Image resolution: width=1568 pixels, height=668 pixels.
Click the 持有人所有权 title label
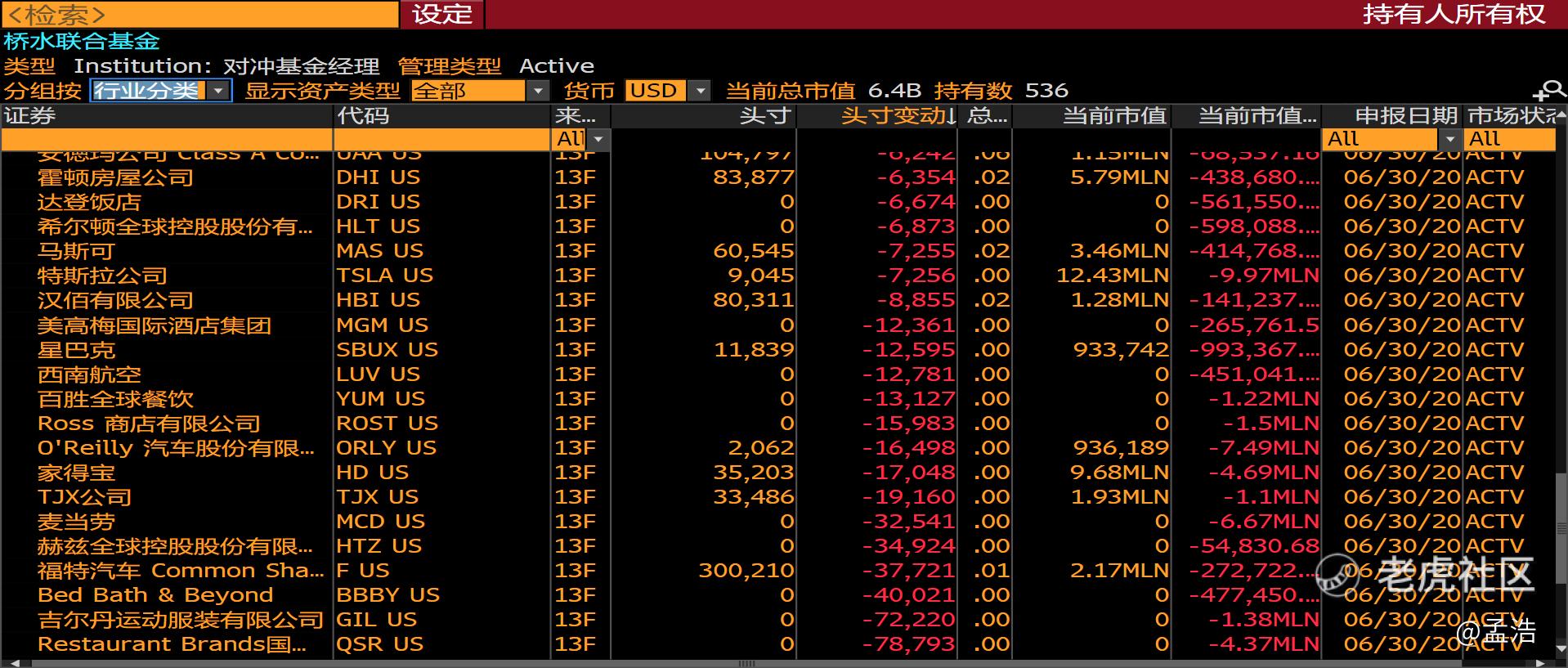pyautogui.click(x=1454, y=14)
